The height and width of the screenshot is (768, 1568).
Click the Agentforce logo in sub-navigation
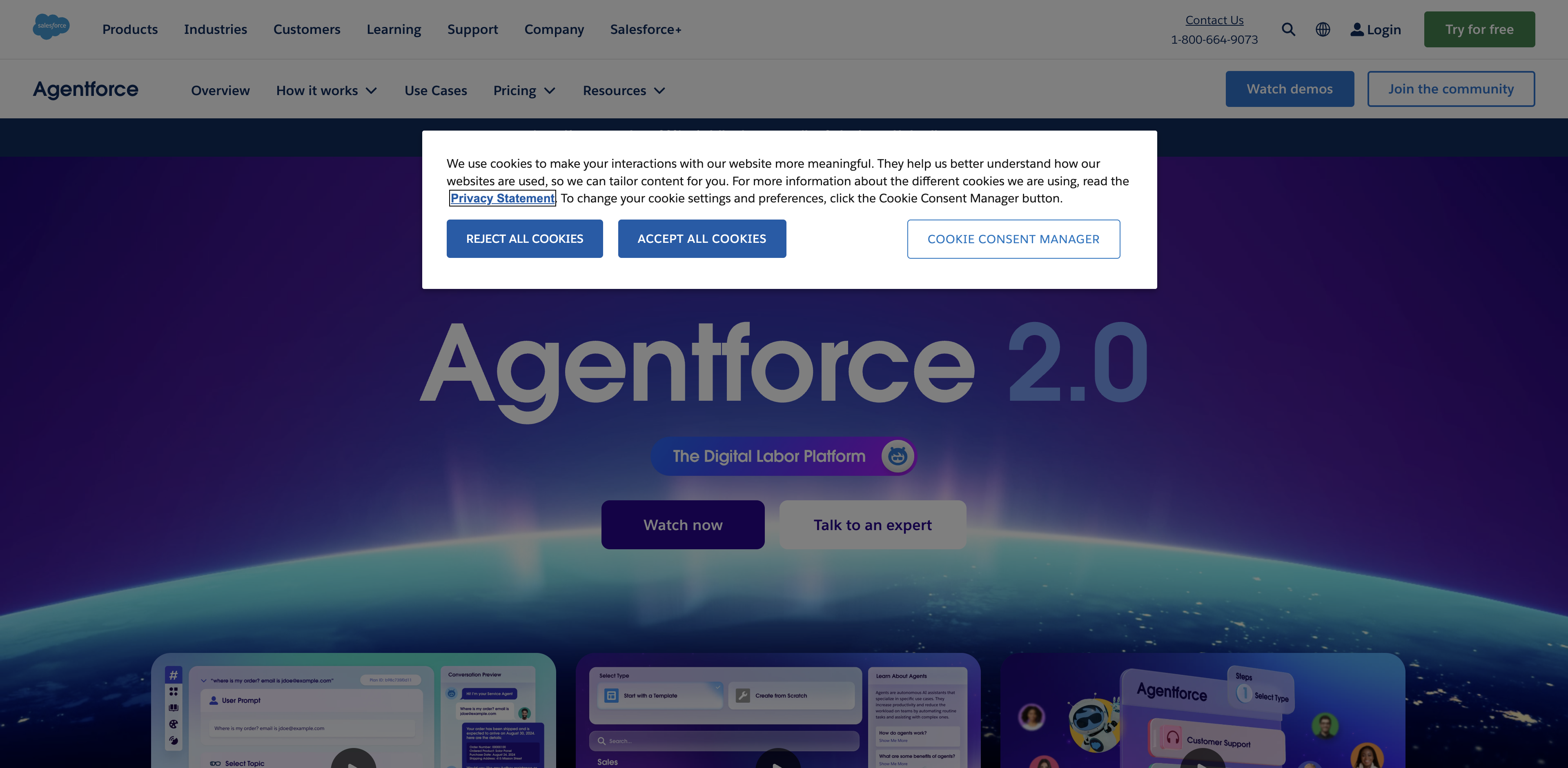86,89
